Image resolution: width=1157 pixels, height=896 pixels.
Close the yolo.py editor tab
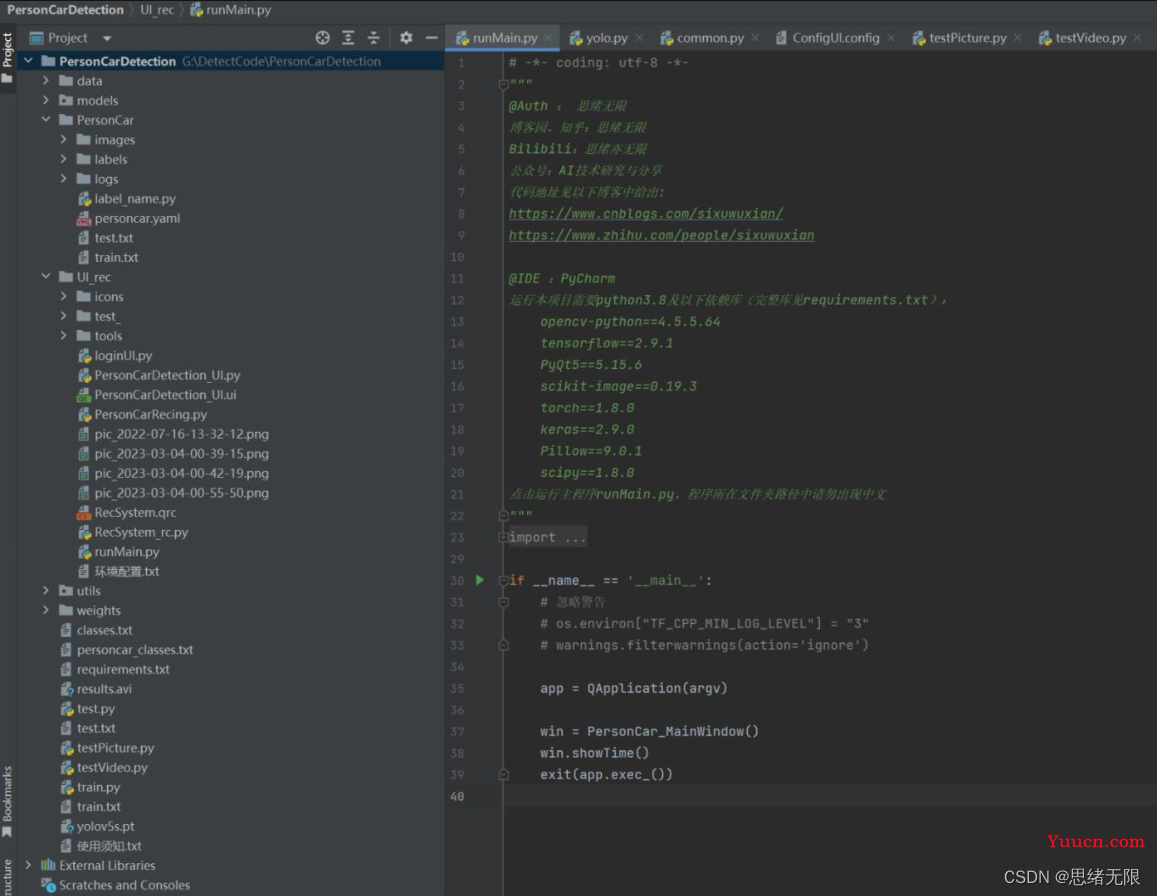[639, 38]
